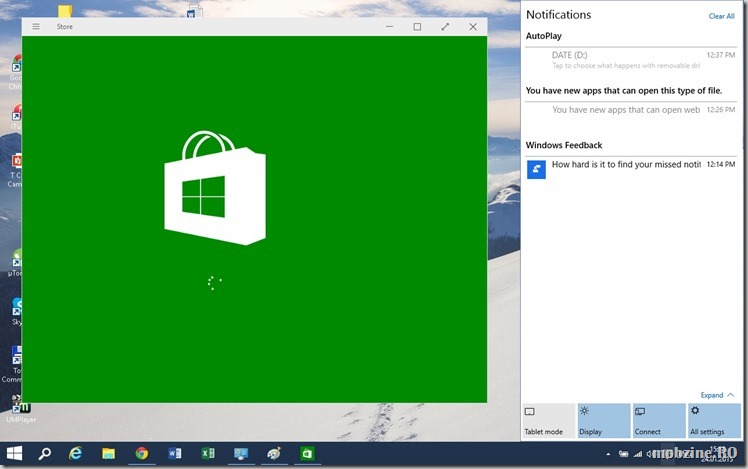This screenshot has height=469, width=748.
Task: Open the DATE (D:) AutoPlay notification
Action: click(631, 60)
